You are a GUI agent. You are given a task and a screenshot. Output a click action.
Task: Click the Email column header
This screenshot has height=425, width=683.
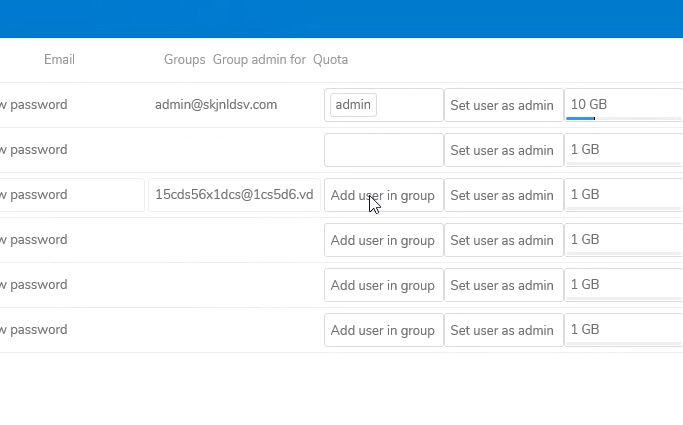tap(59, 60)
